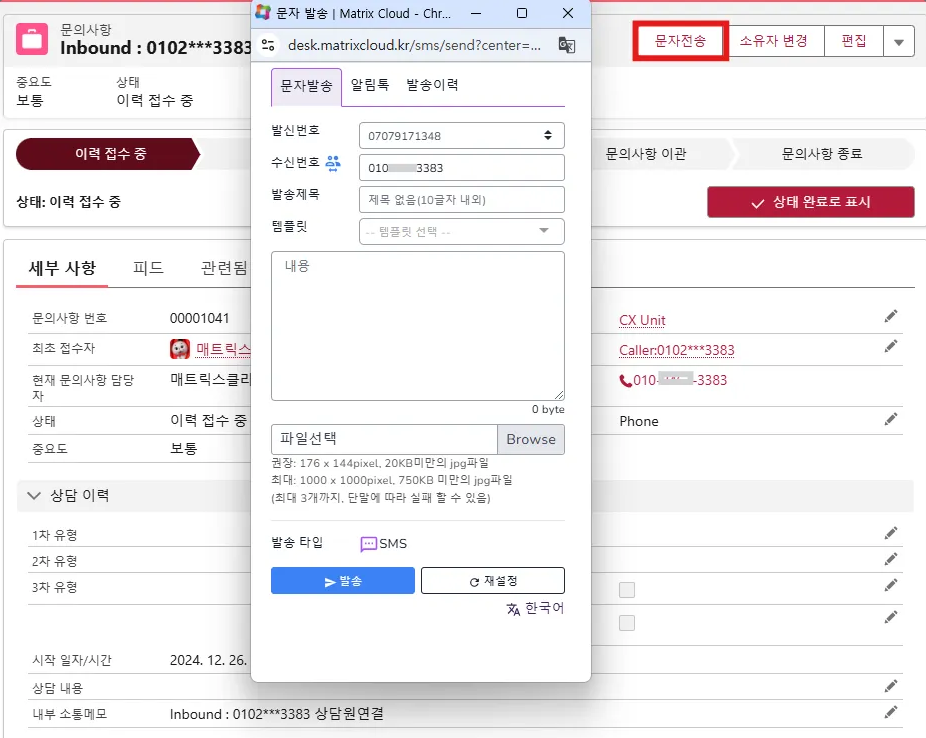This screenshot has width=926, height=738.
Task: Click the translate icon next to 한국어
Action: coord(513,608)
